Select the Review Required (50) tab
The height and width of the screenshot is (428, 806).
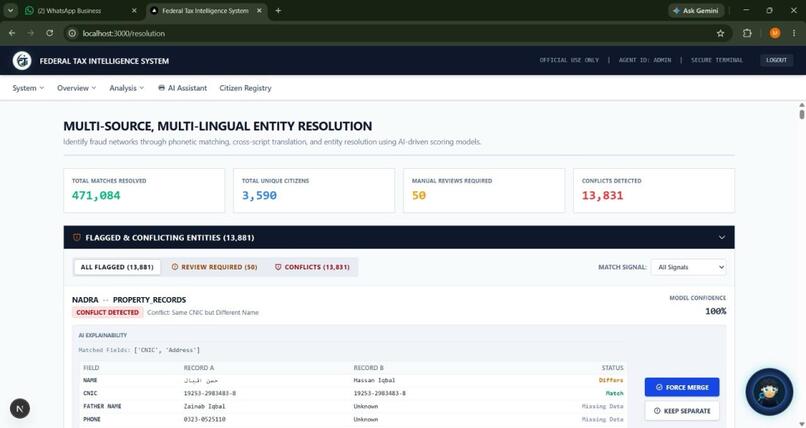coord(214,267)
